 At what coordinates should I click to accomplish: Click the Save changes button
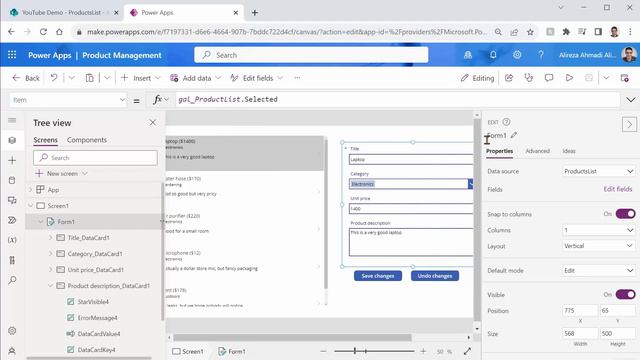(x=378, y=276)
